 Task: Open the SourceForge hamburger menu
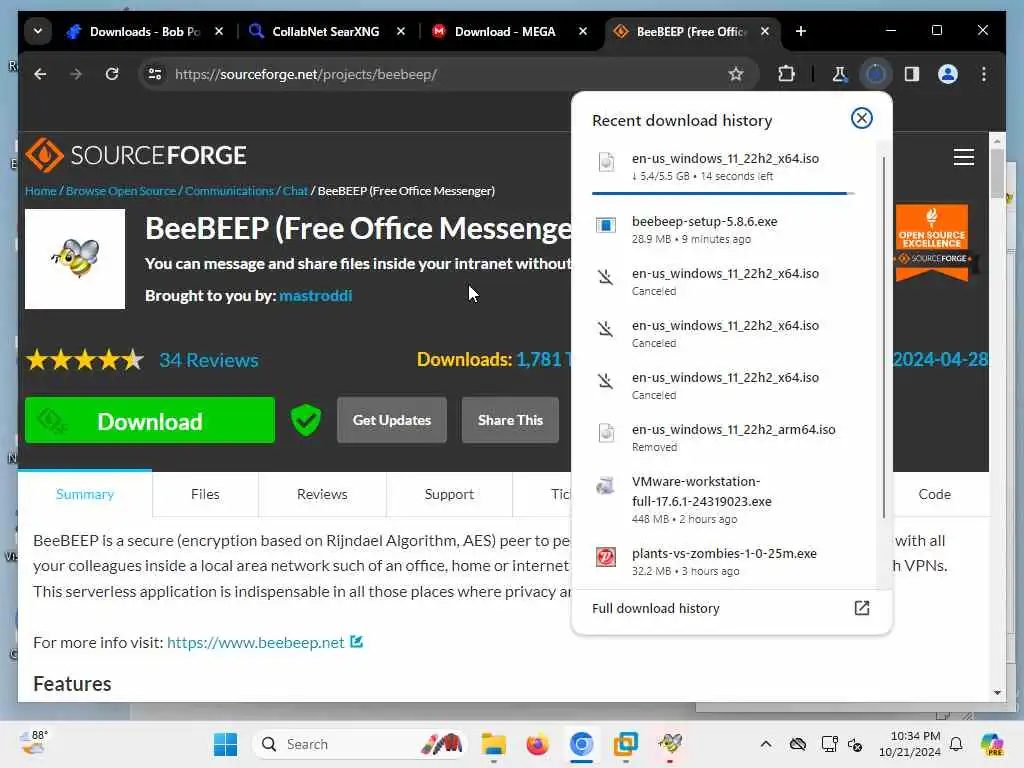click(963, 157)
